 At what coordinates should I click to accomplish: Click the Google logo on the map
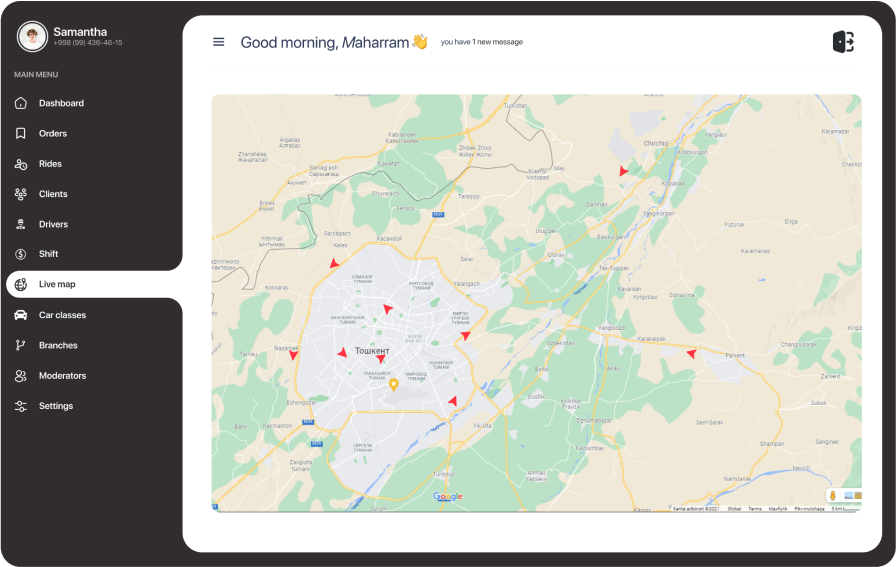pyautogui.click(x=447, y=497)
